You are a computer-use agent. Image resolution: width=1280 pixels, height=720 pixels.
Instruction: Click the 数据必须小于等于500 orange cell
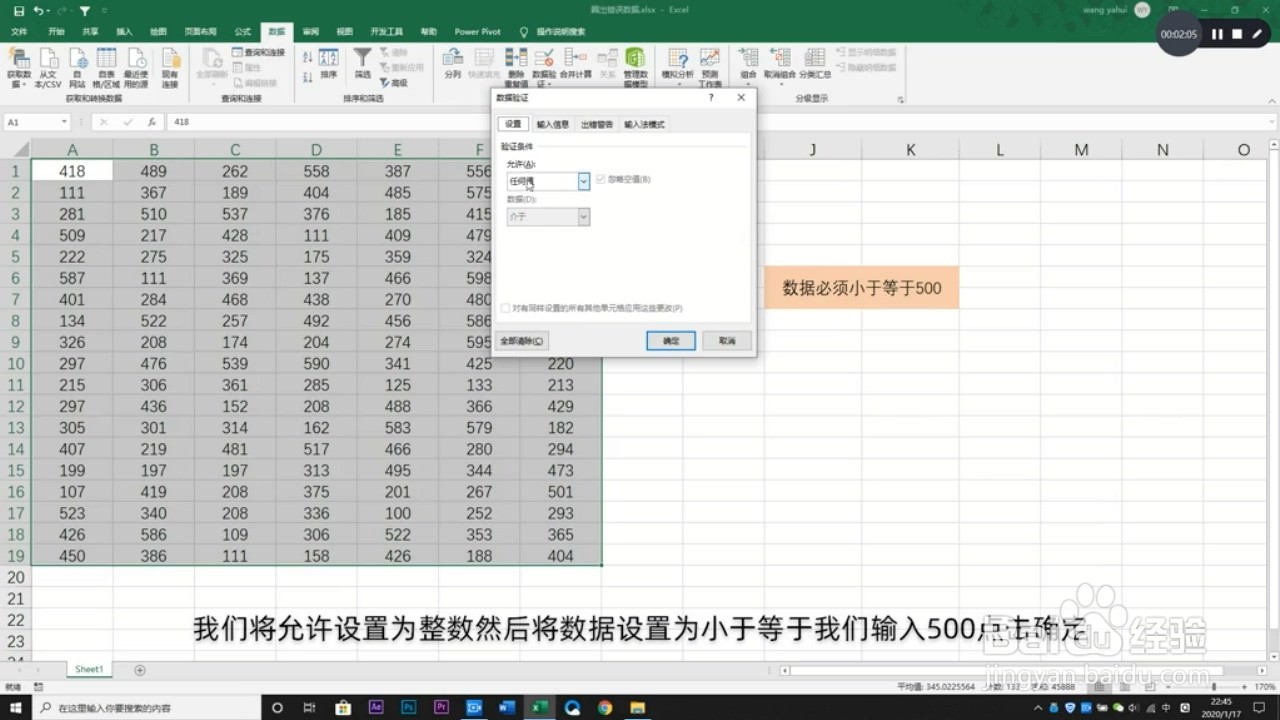(x=862, y=288)
